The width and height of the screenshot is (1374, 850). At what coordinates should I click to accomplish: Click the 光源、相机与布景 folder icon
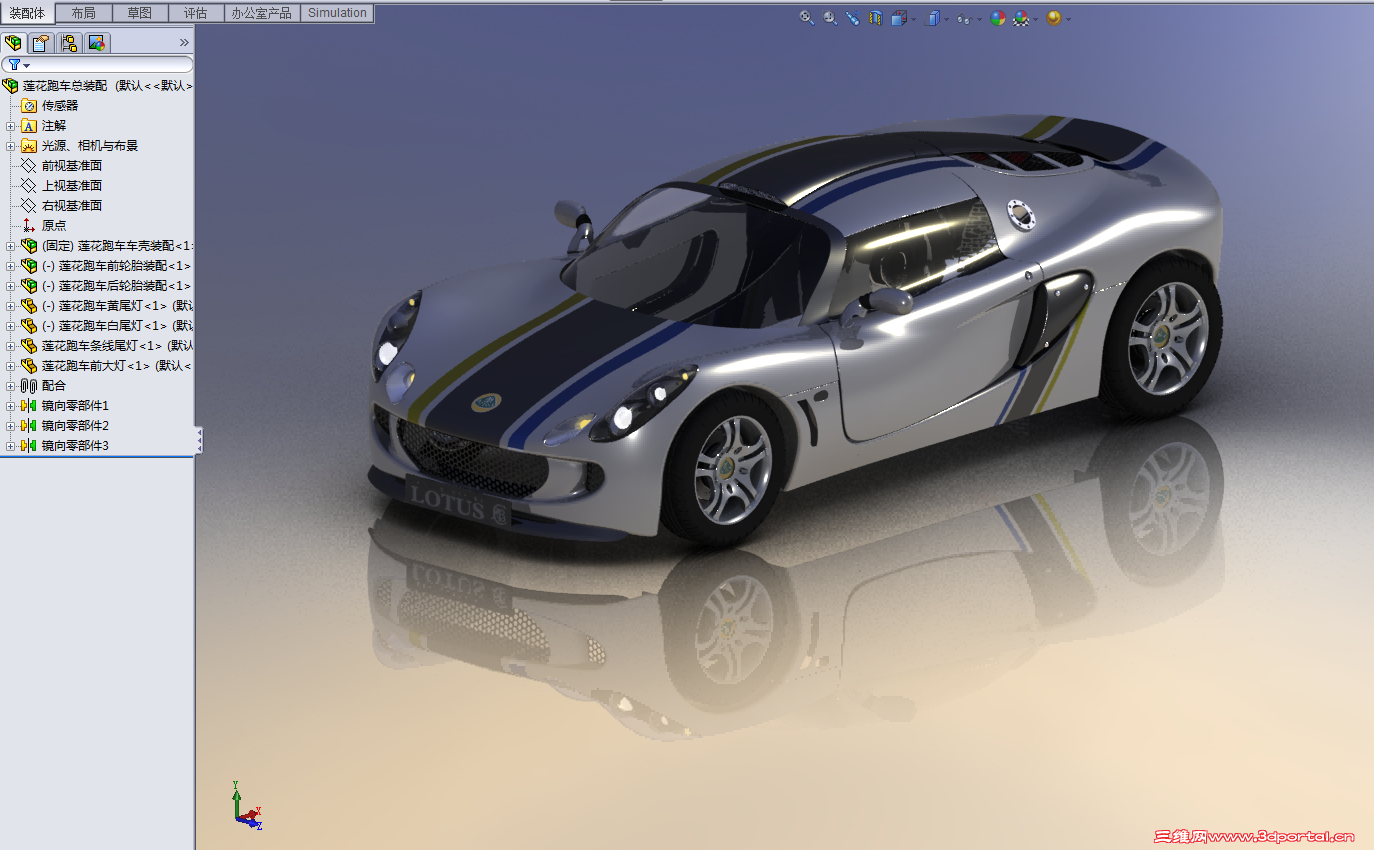(x=29, y=145)
